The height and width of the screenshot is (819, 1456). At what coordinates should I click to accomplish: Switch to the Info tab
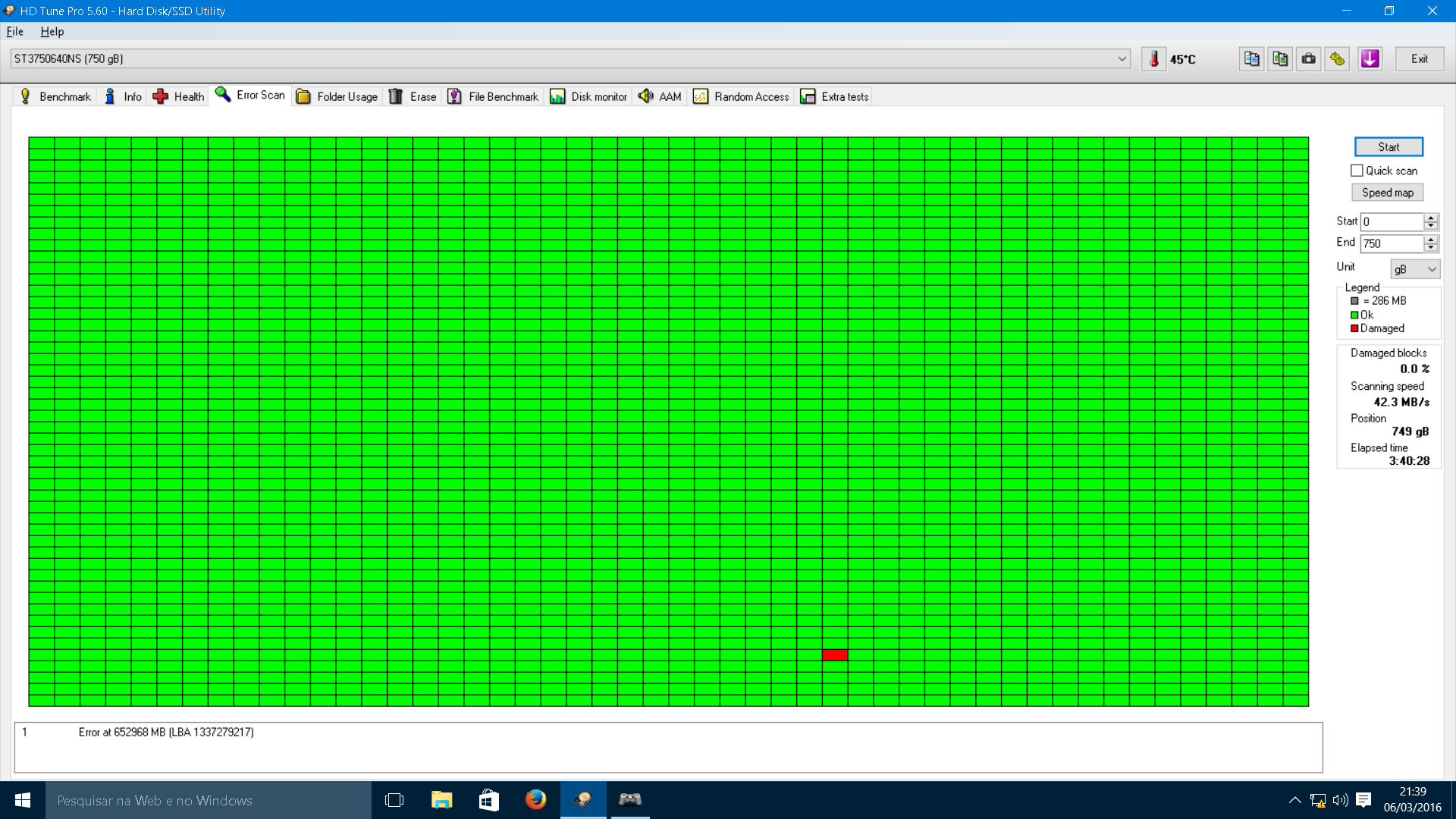point(123,96)
